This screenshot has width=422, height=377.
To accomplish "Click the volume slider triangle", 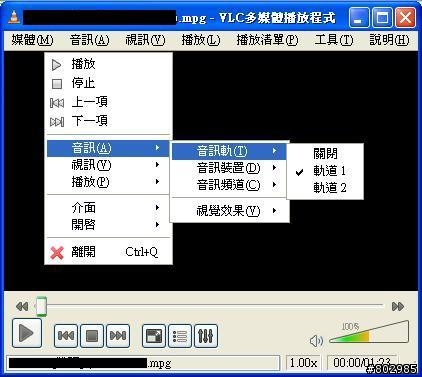I will [369, 332].
